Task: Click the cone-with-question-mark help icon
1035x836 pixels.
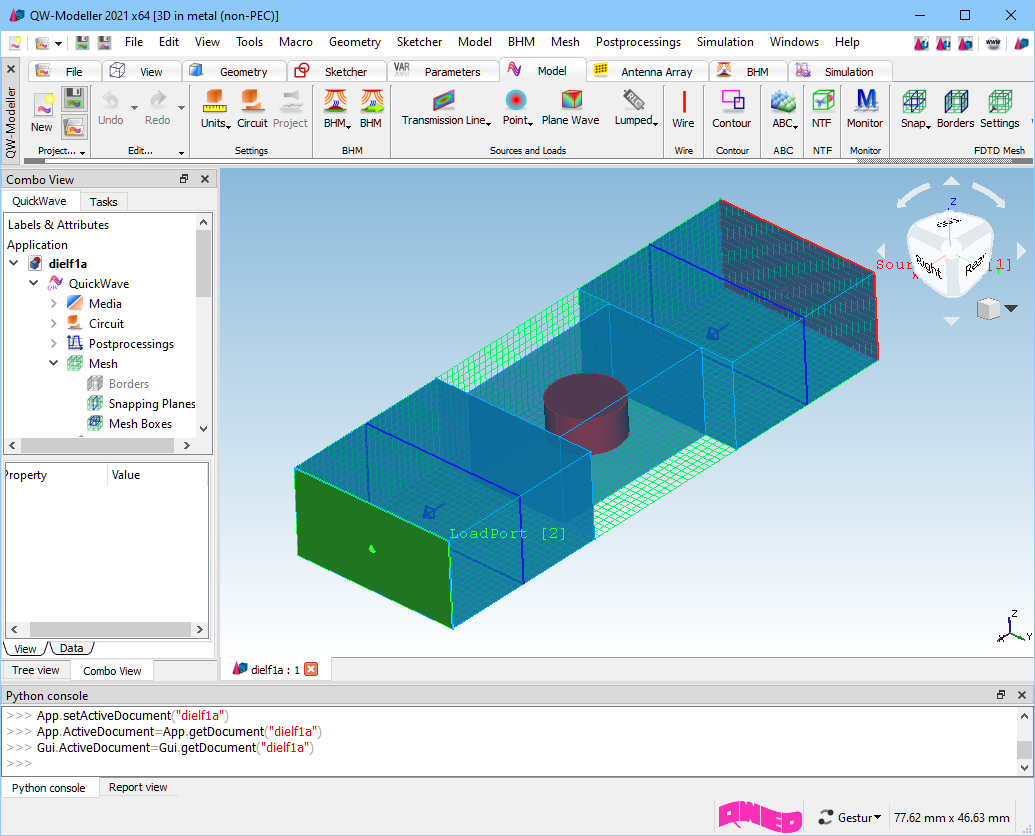Action: click(x=921, y=43)
